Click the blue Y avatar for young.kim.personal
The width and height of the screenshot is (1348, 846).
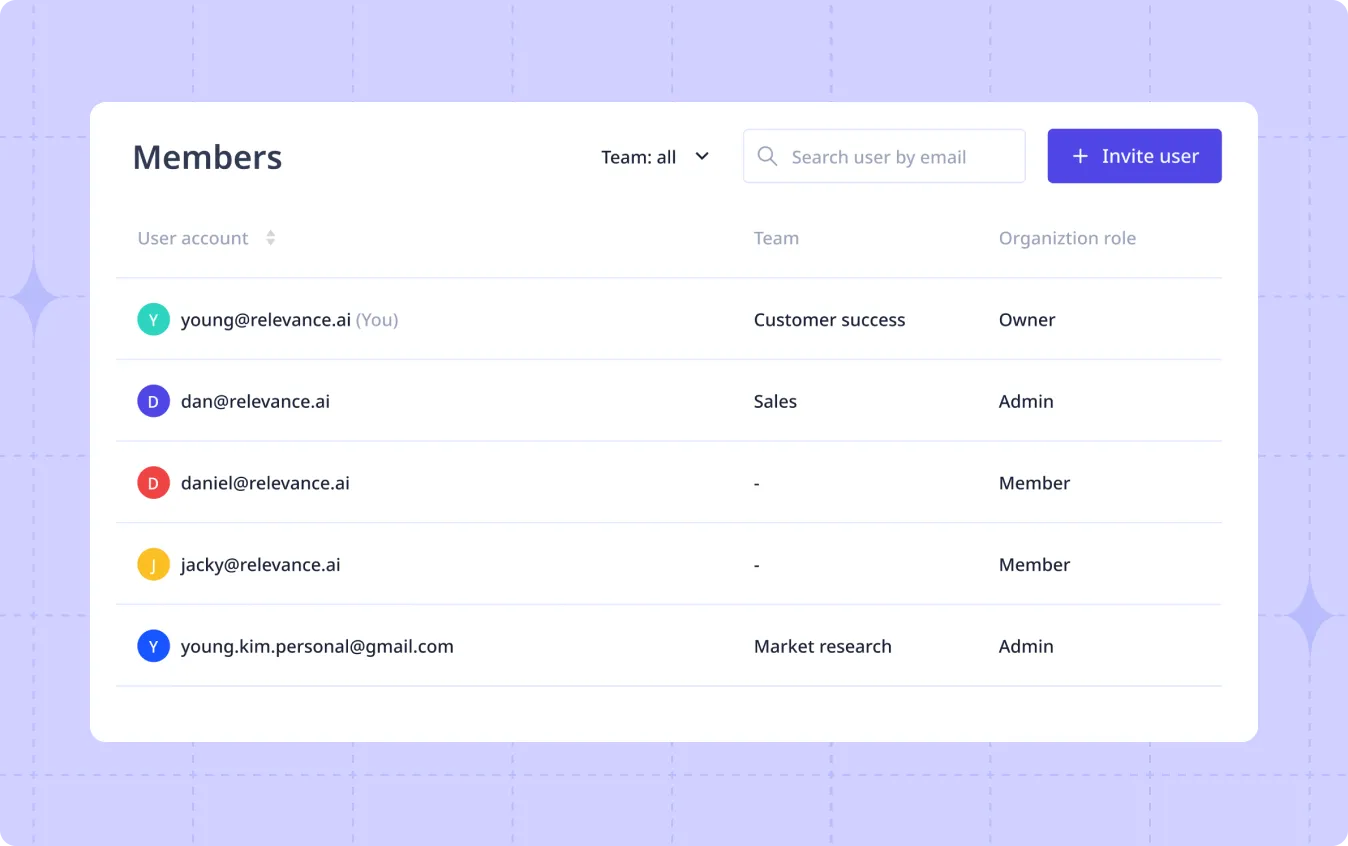(153, 646)
